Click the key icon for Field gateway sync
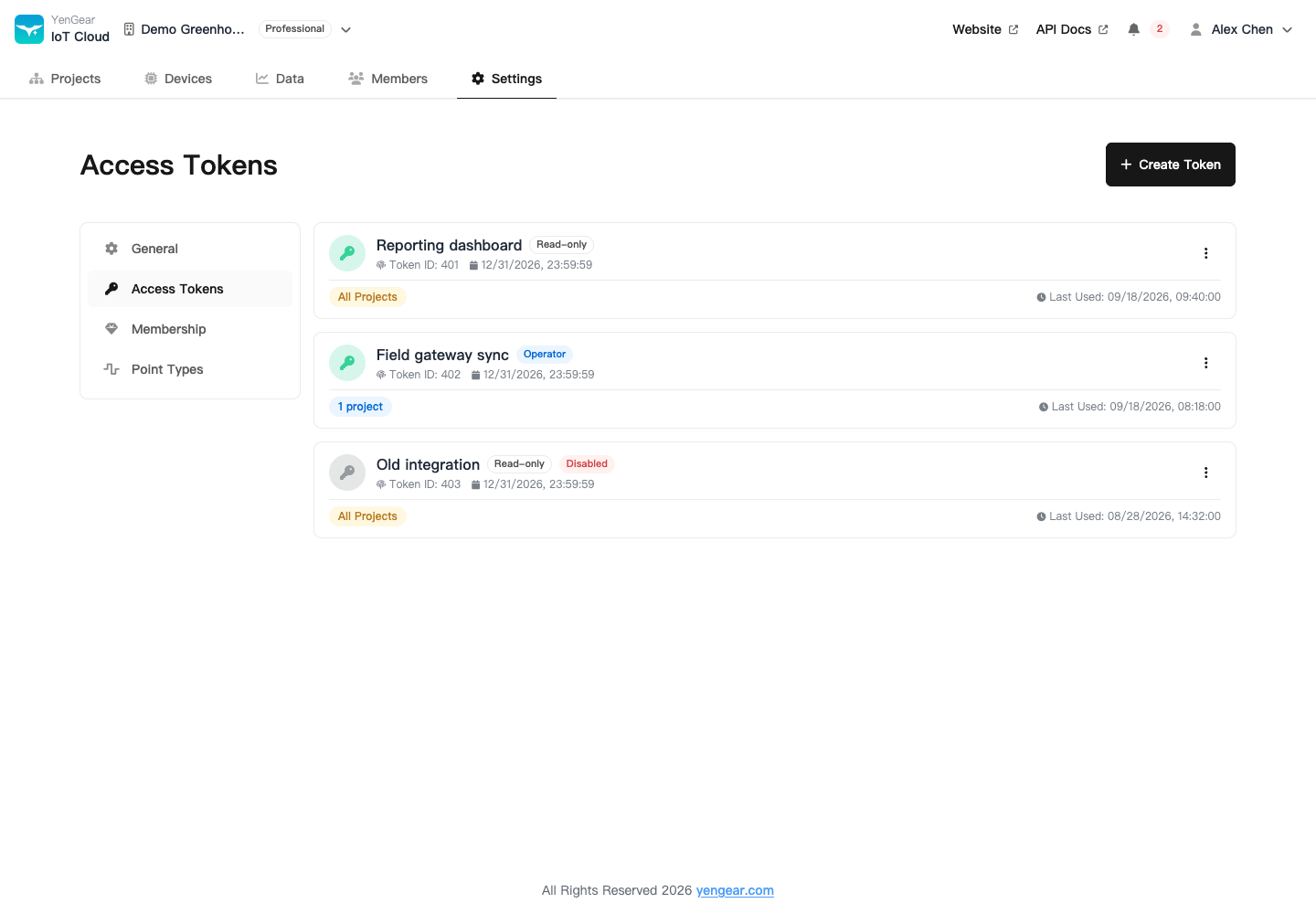Image resolution: width=1316 pixels, height=914 pixels. (x=347, y=363)
